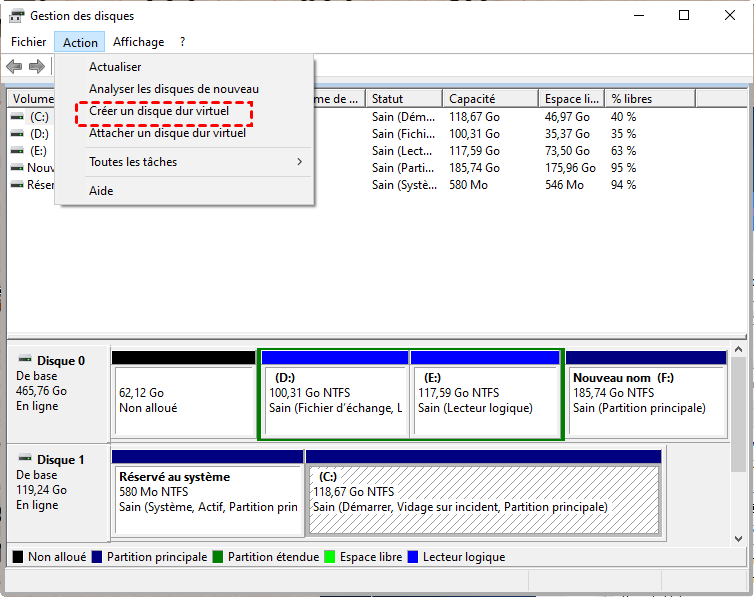Select the (C:) volume drive icon in list
This screenshot has height=597, width=754.
[x=17, y=117]
